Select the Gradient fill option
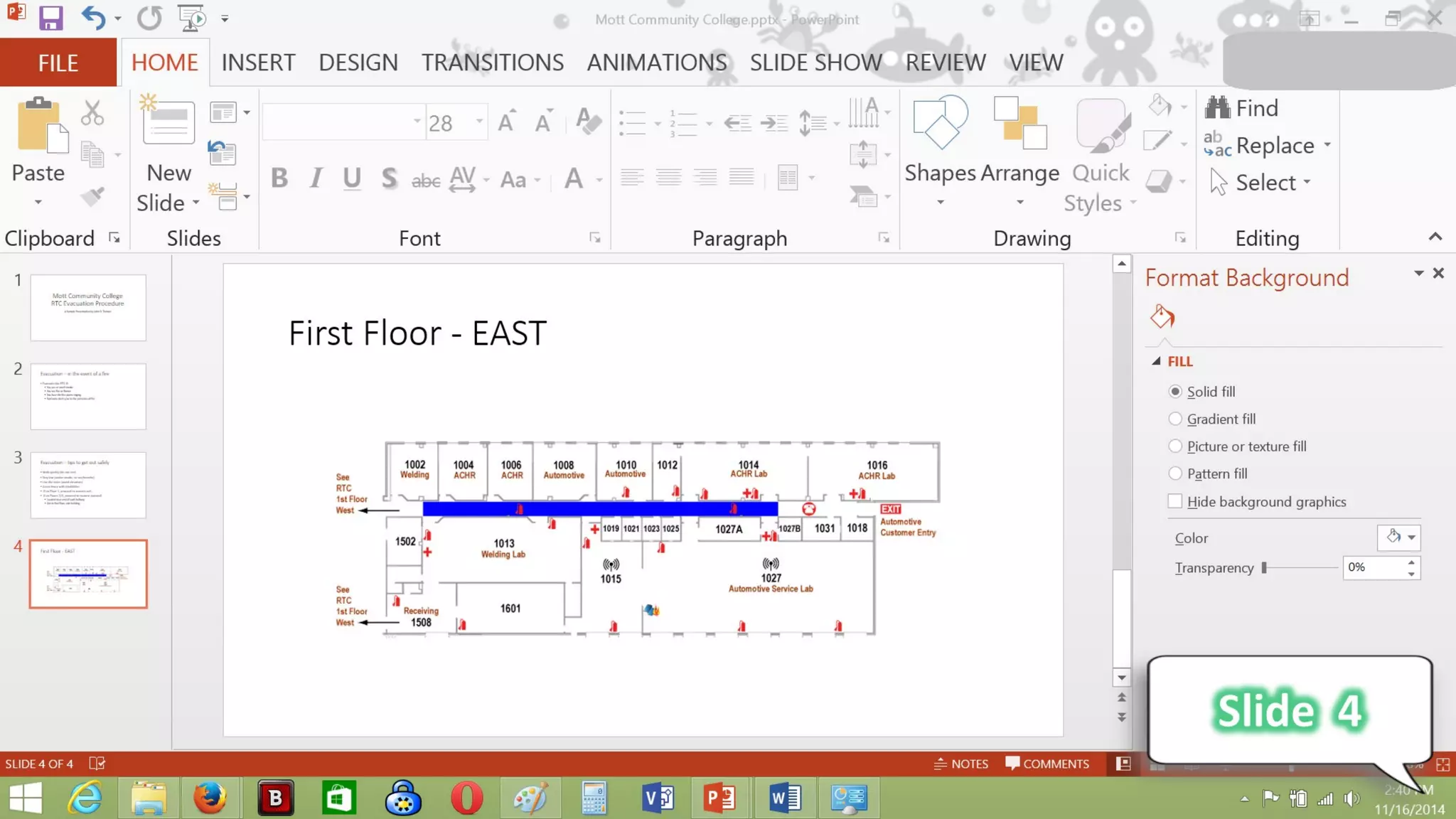 point(1175,419)
